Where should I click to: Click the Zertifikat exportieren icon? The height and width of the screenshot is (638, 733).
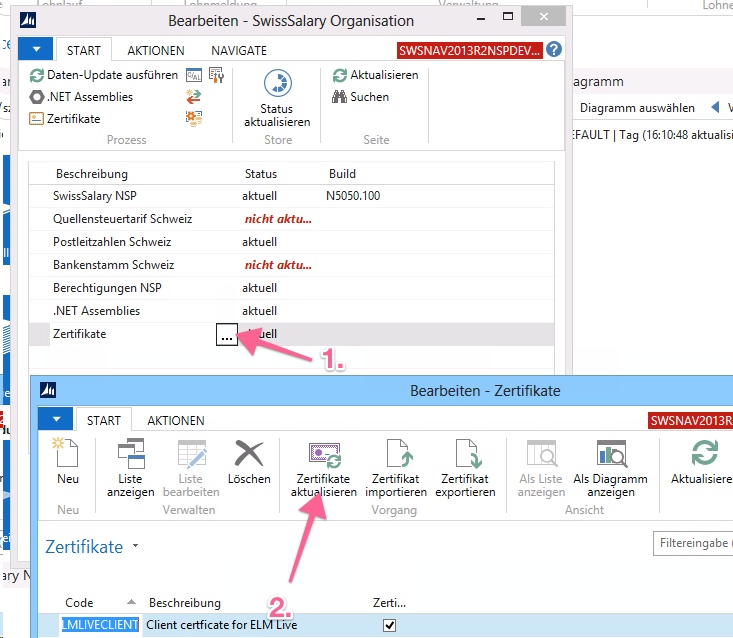coord(465,456)
